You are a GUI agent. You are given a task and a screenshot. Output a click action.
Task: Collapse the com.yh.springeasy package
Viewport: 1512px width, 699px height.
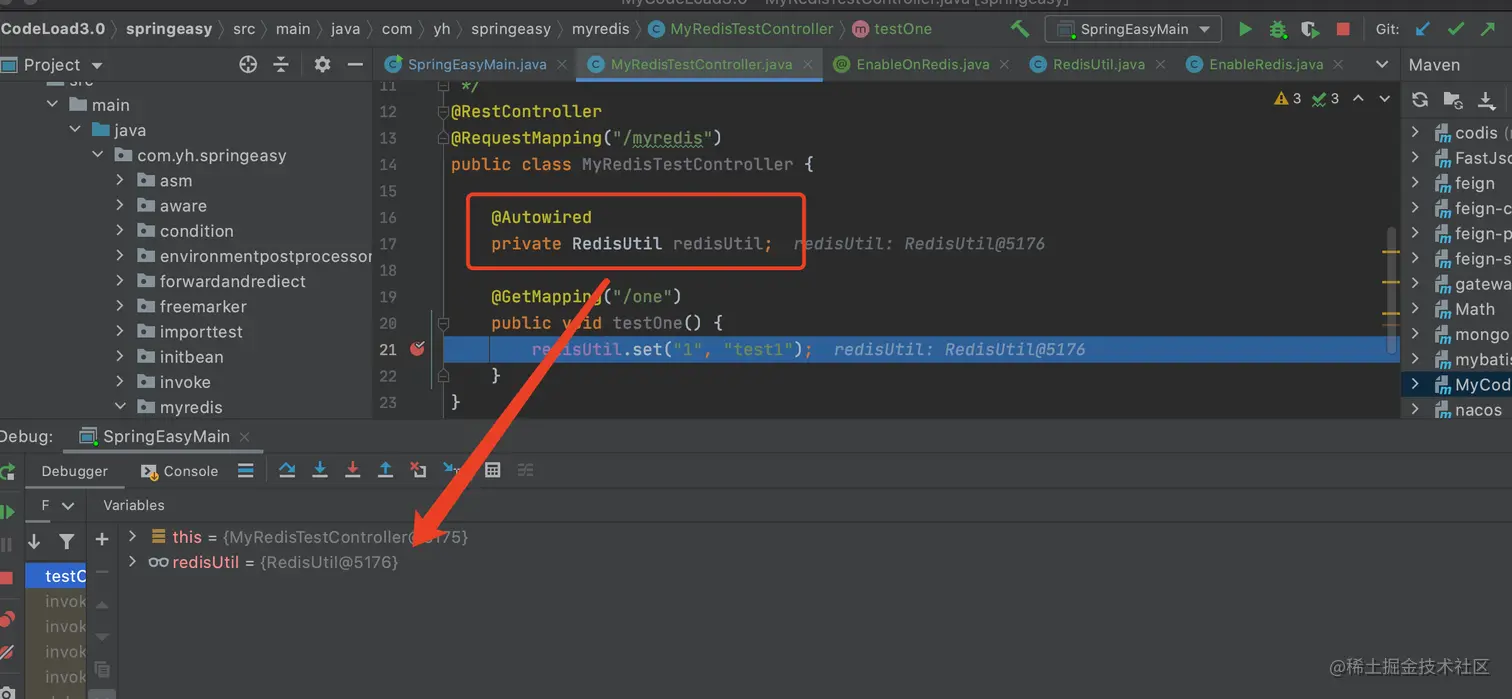(97, 155)
